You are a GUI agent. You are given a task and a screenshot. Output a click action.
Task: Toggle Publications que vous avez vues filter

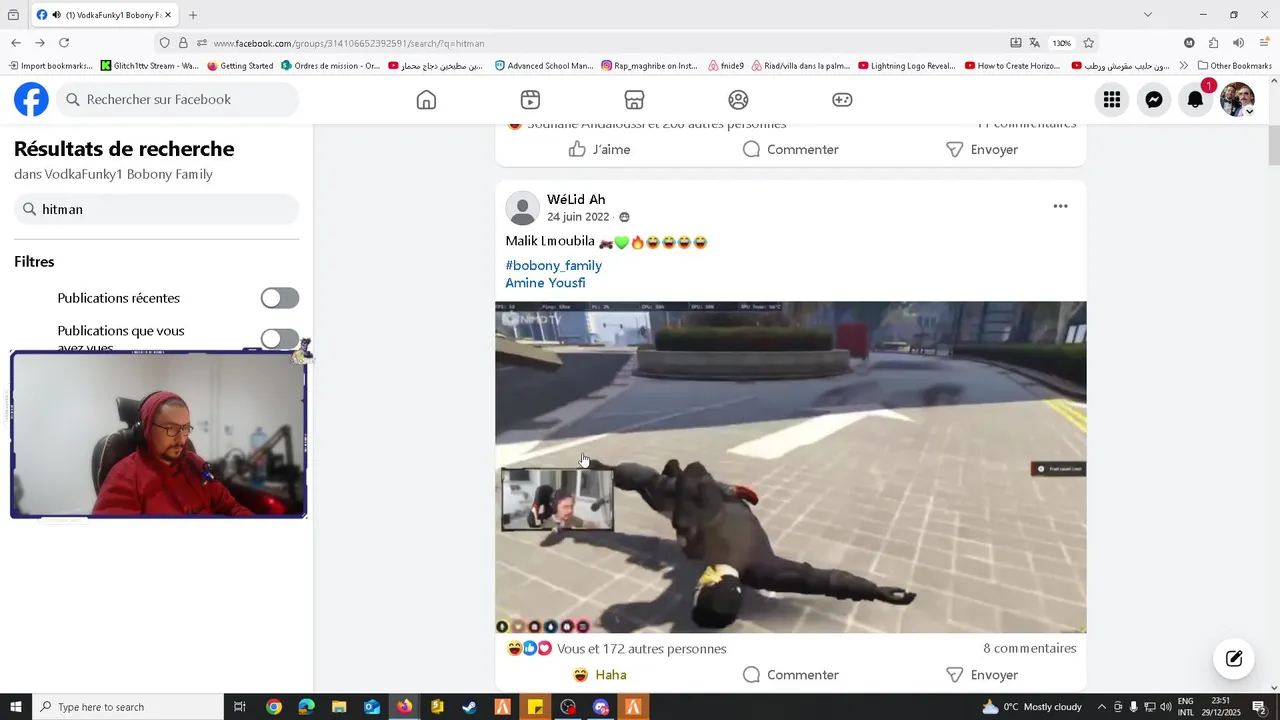(x=280, y=339)
